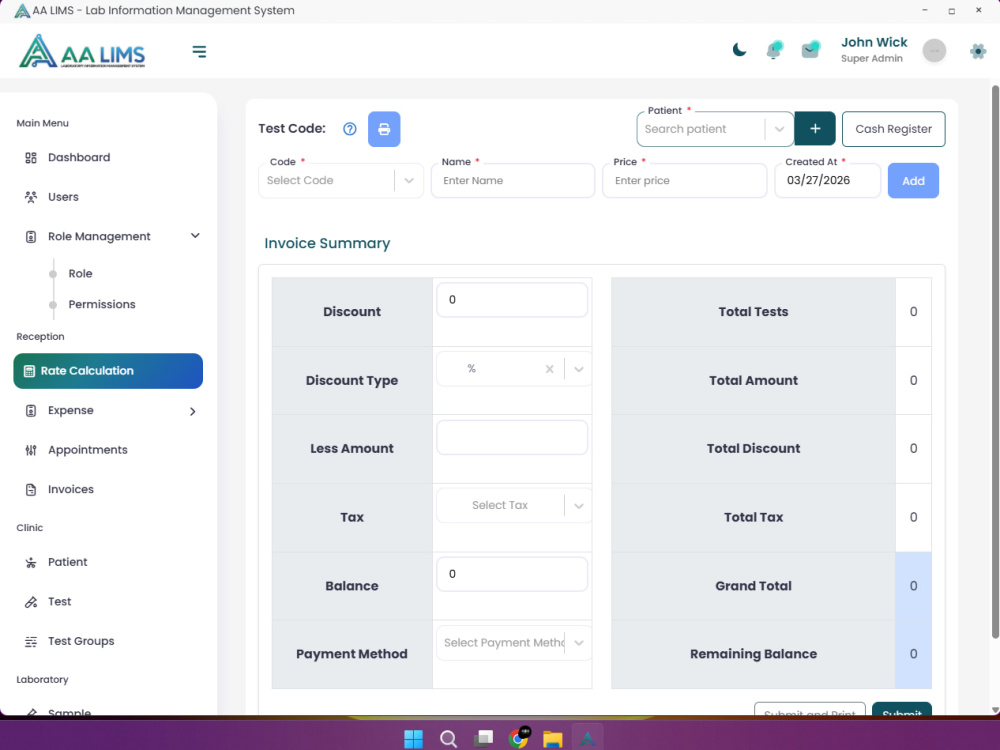
Task: Click the blue print button
Action: [384, 129]
